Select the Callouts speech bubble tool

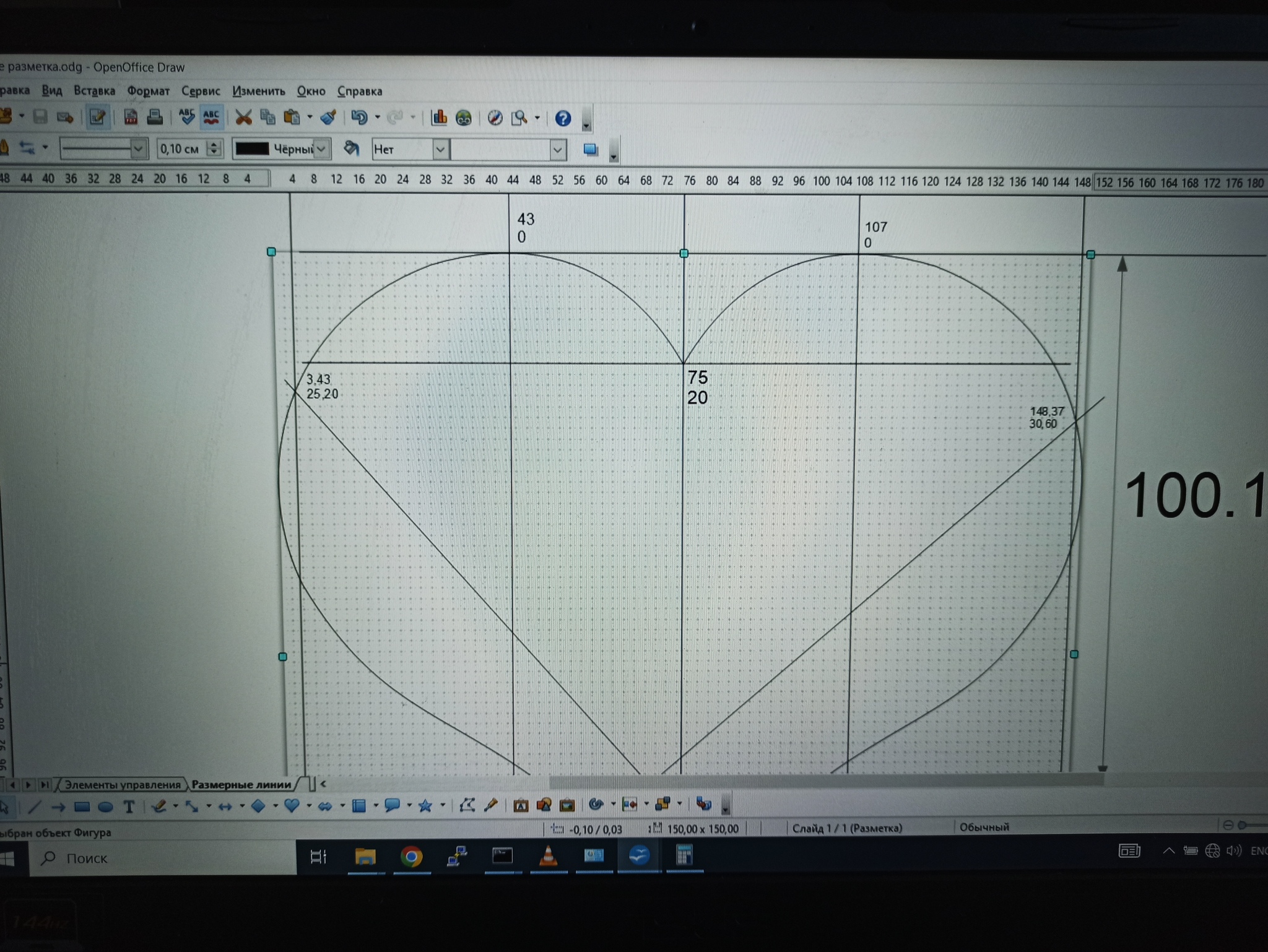(392, 805)
